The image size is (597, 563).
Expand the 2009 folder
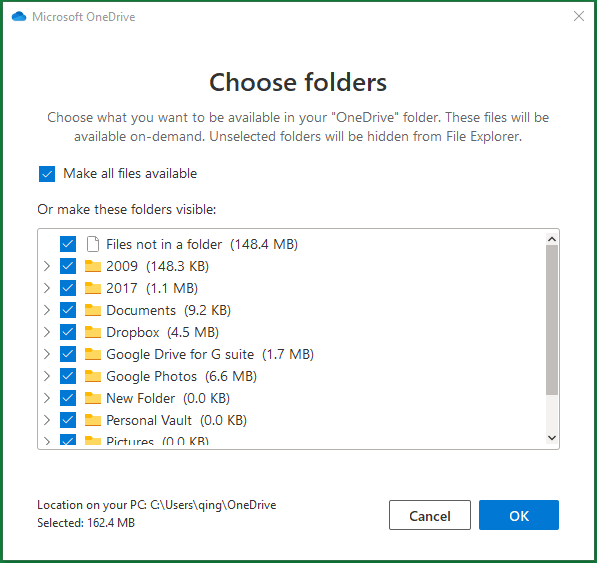47,266
